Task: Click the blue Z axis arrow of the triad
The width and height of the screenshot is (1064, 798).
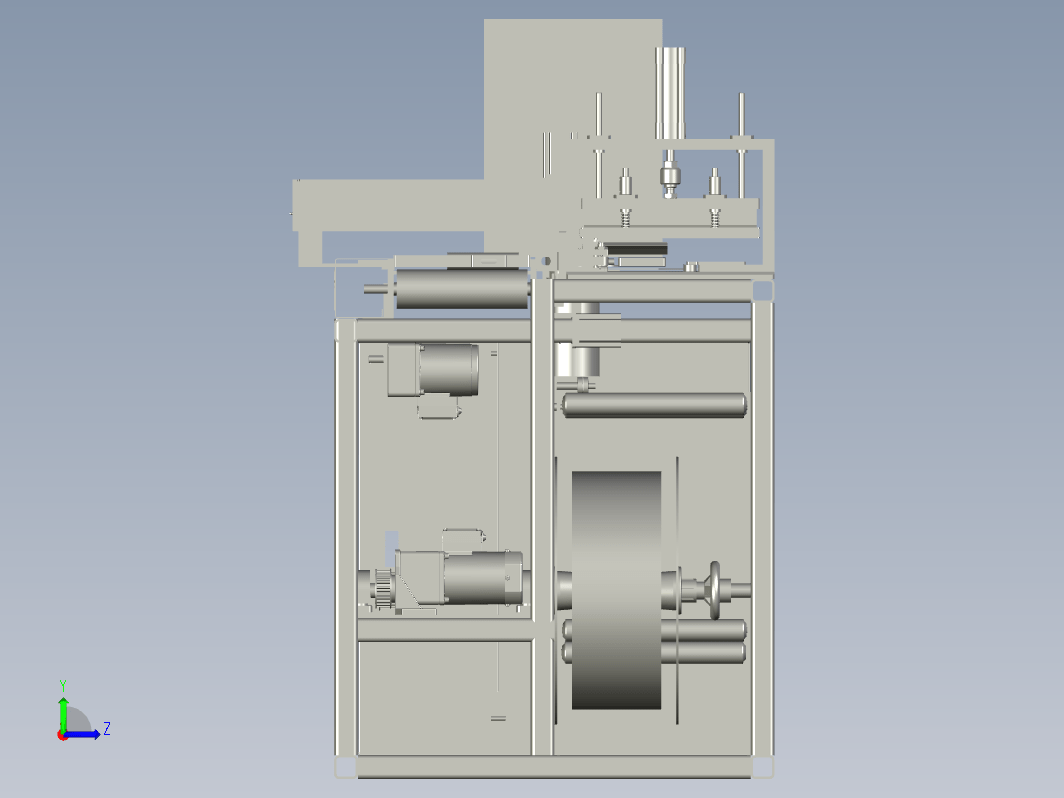Action: pos(83,734)
